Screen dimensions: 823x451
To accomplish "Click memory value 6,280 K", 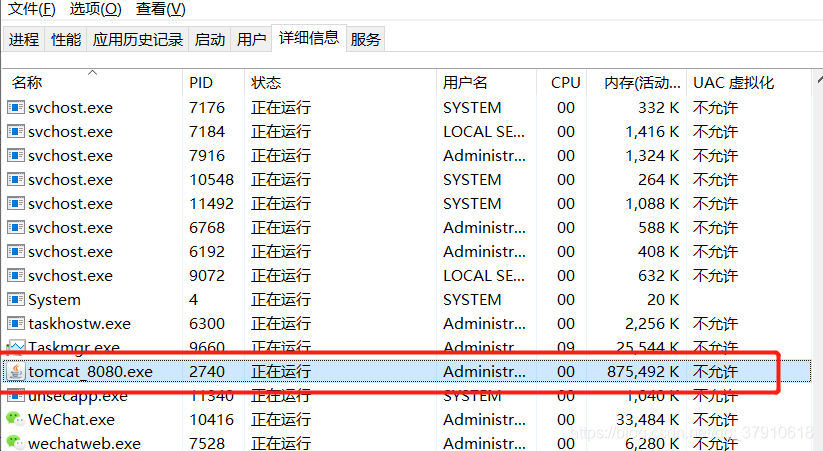I will 652,444.
